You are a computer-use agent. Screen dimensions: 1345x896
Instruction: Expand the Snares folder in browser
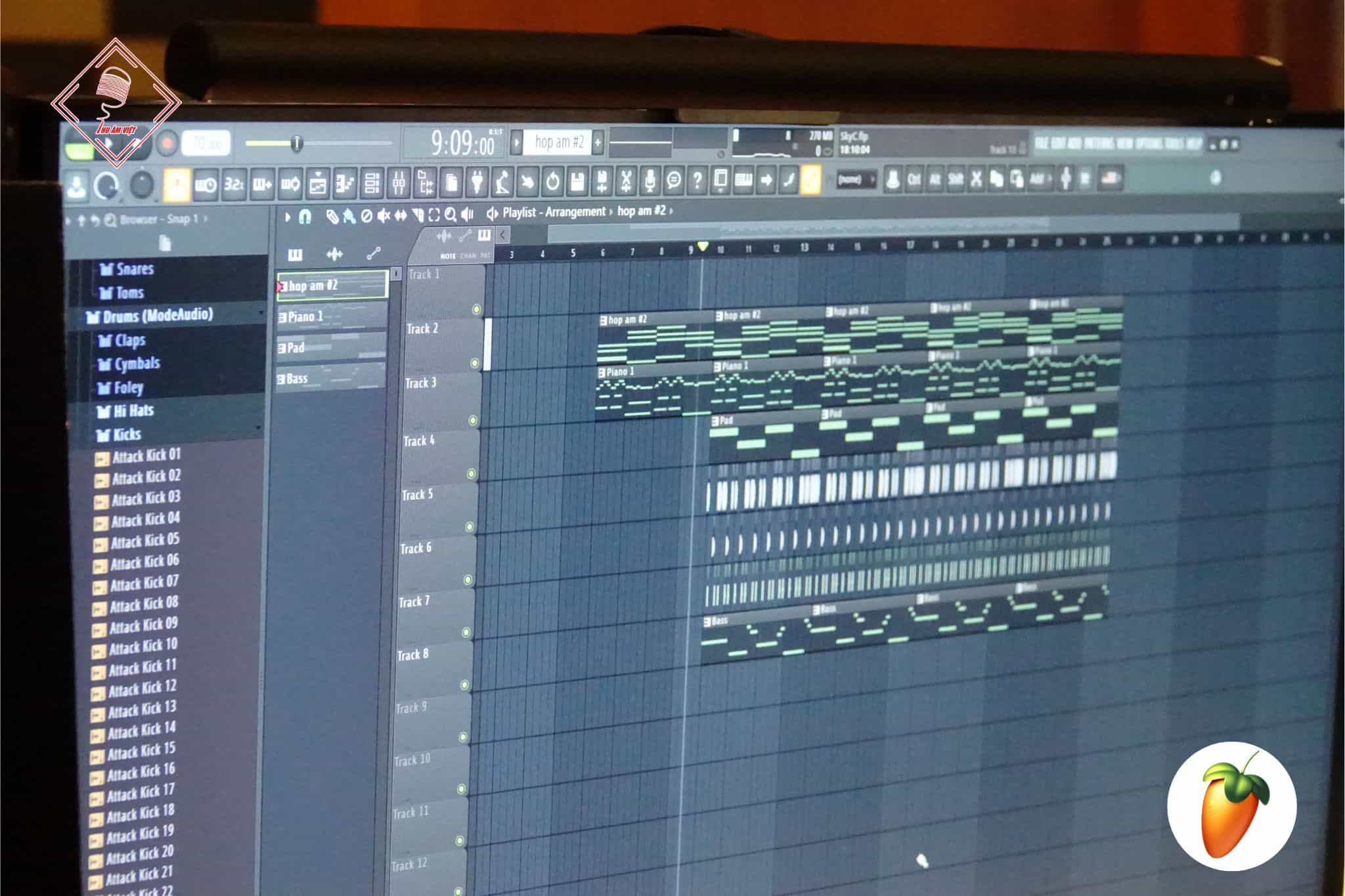pos(134,269)
